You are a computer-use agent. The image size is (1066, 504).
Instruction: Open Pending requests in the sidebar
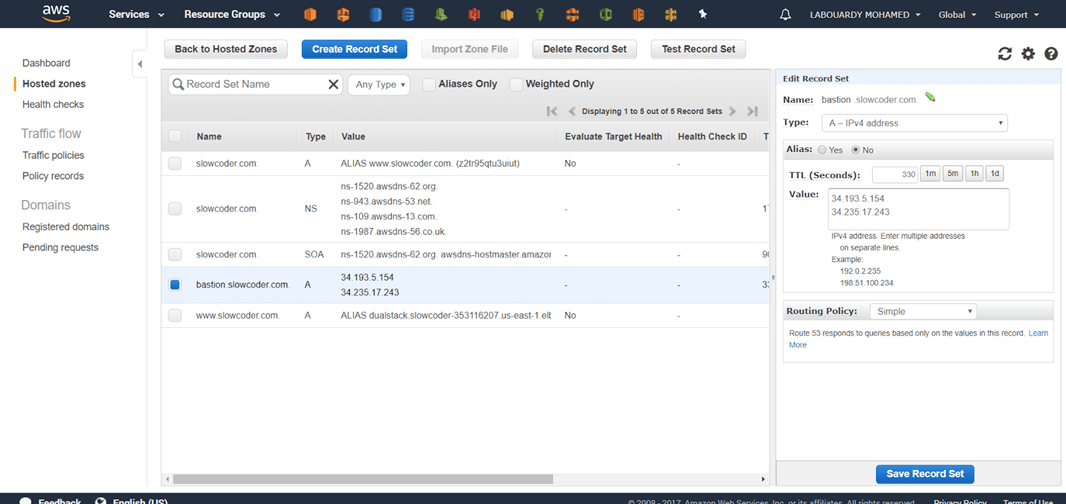pos(61,247)
